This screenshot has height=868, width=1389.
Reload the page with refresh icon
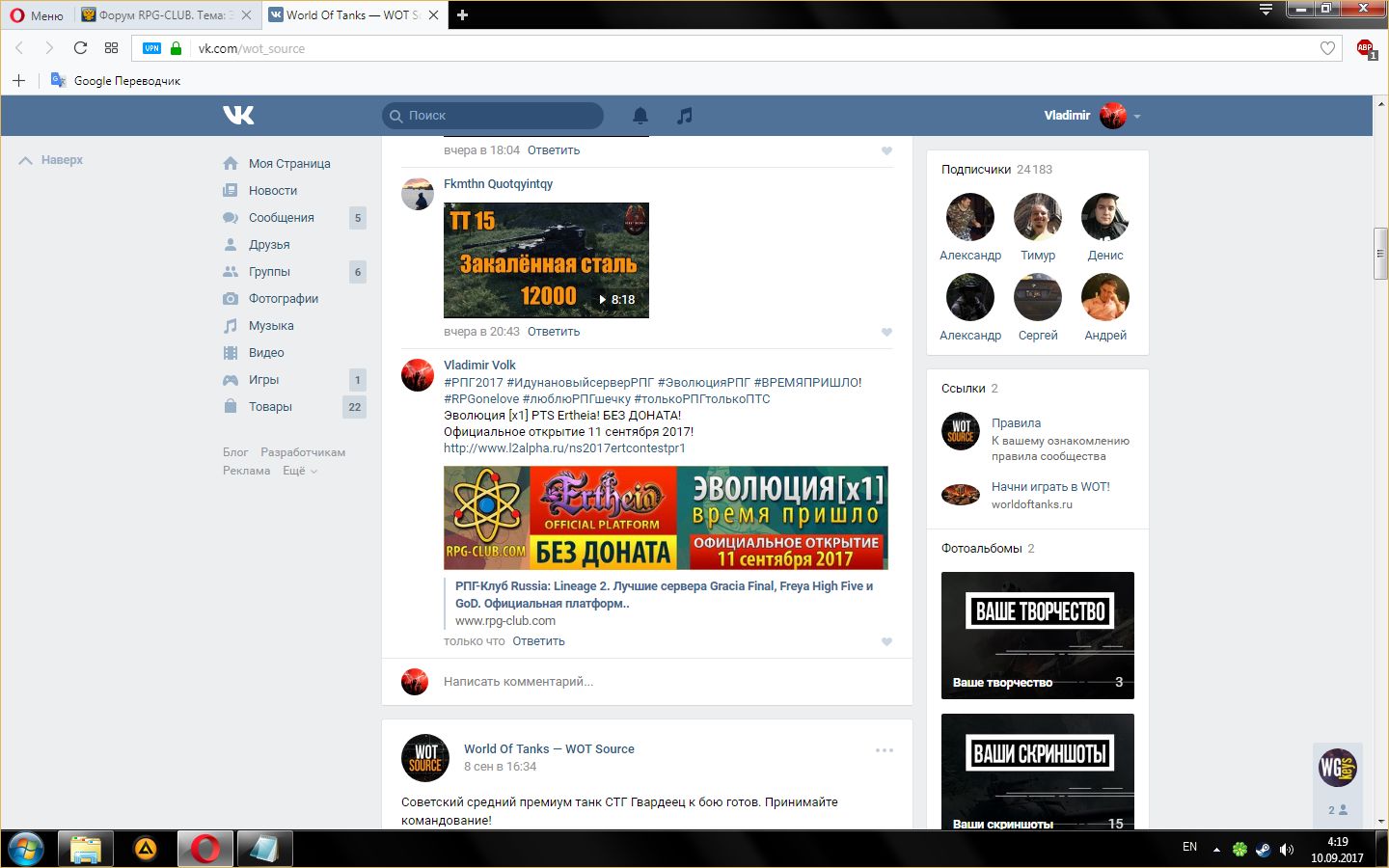tap(80, 48)
